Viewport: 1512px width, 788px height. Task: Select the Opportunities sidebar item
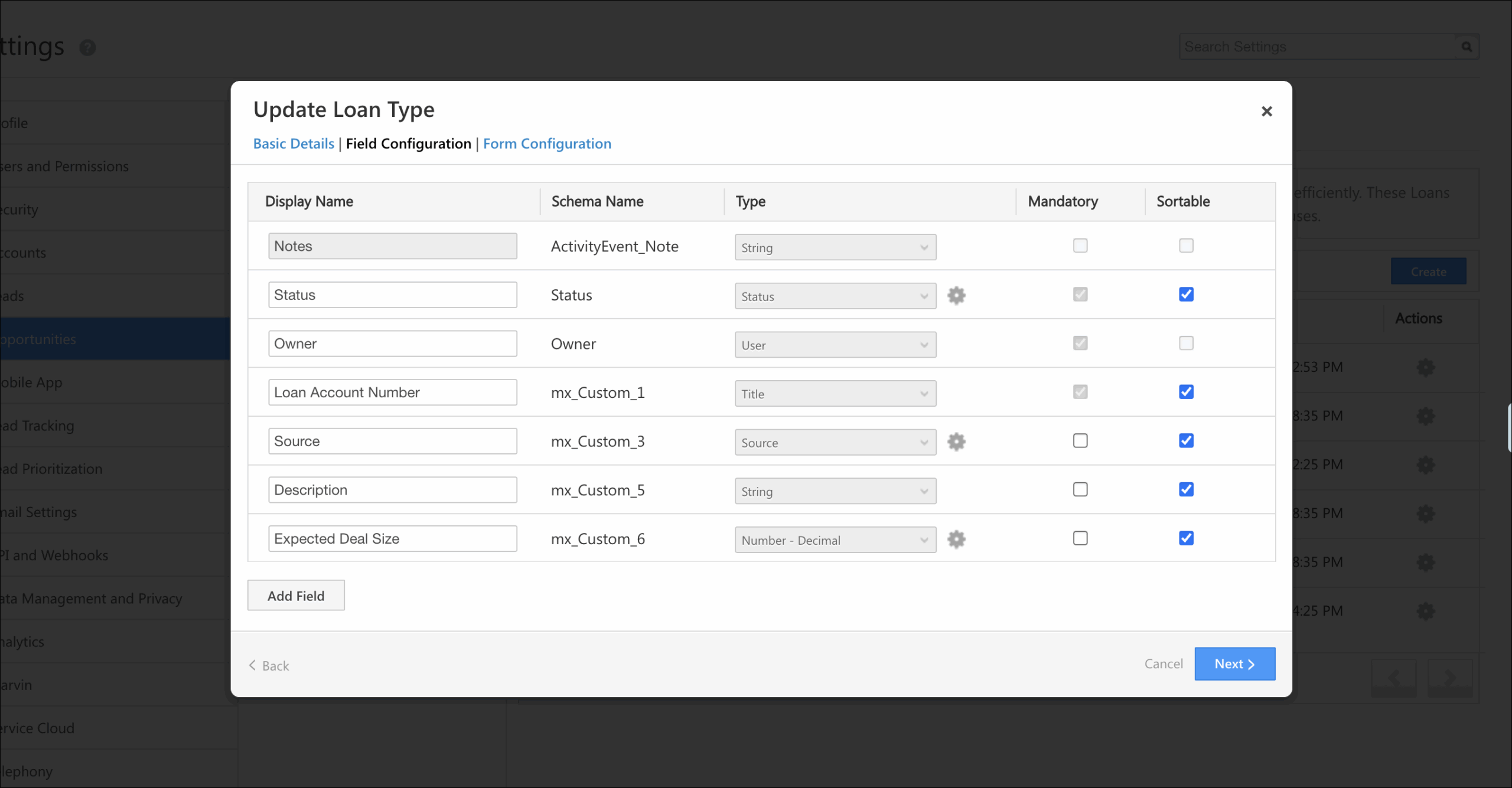(x=115, y=339)
